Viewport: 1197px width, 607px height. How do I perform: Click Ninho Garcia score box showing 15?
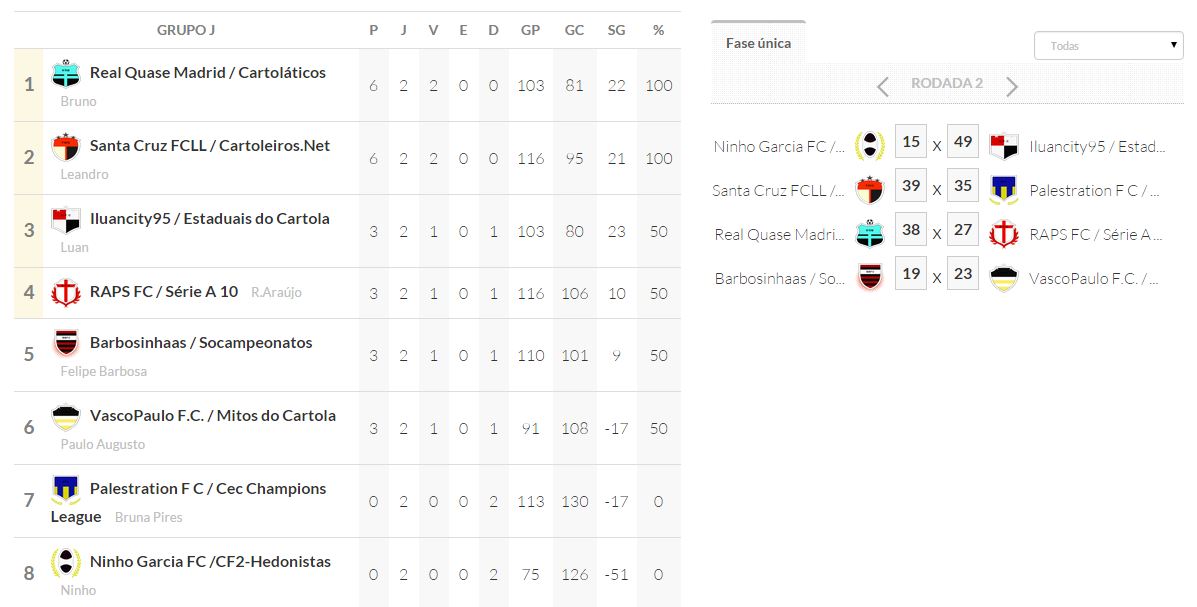(910, 142)
